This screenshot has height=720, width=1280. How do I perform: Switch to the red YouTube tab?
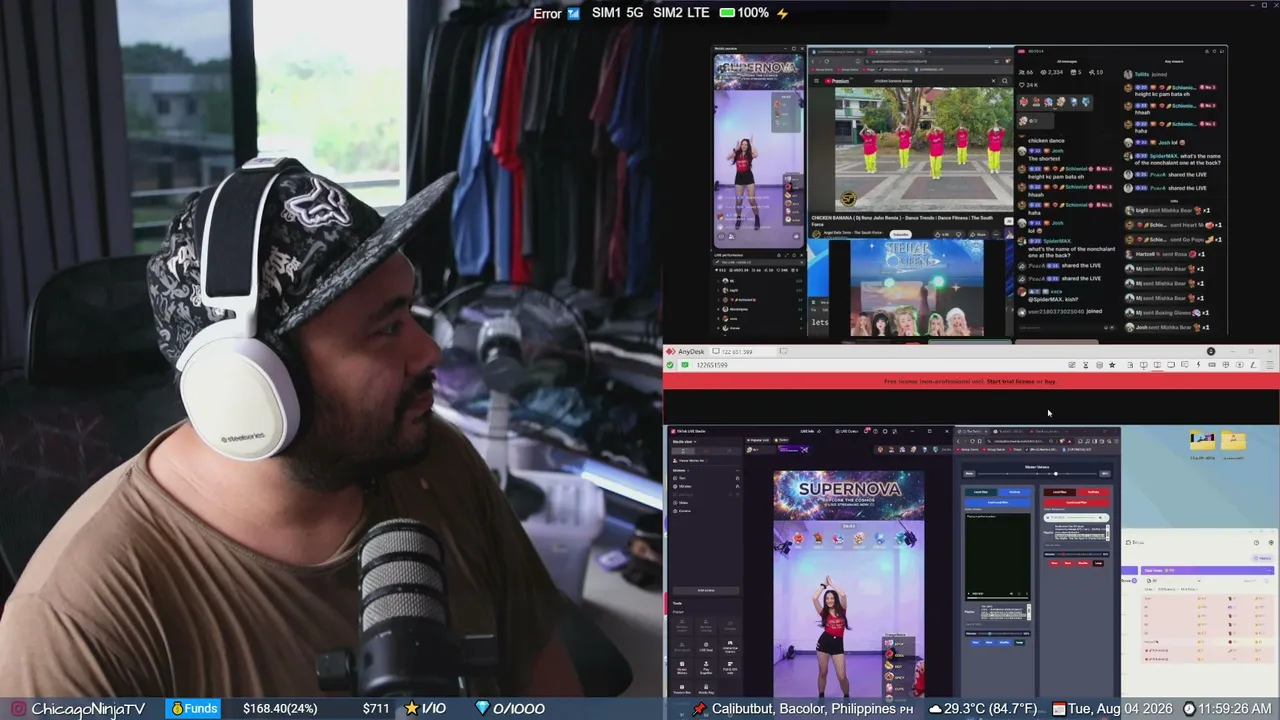point(1093,492)
